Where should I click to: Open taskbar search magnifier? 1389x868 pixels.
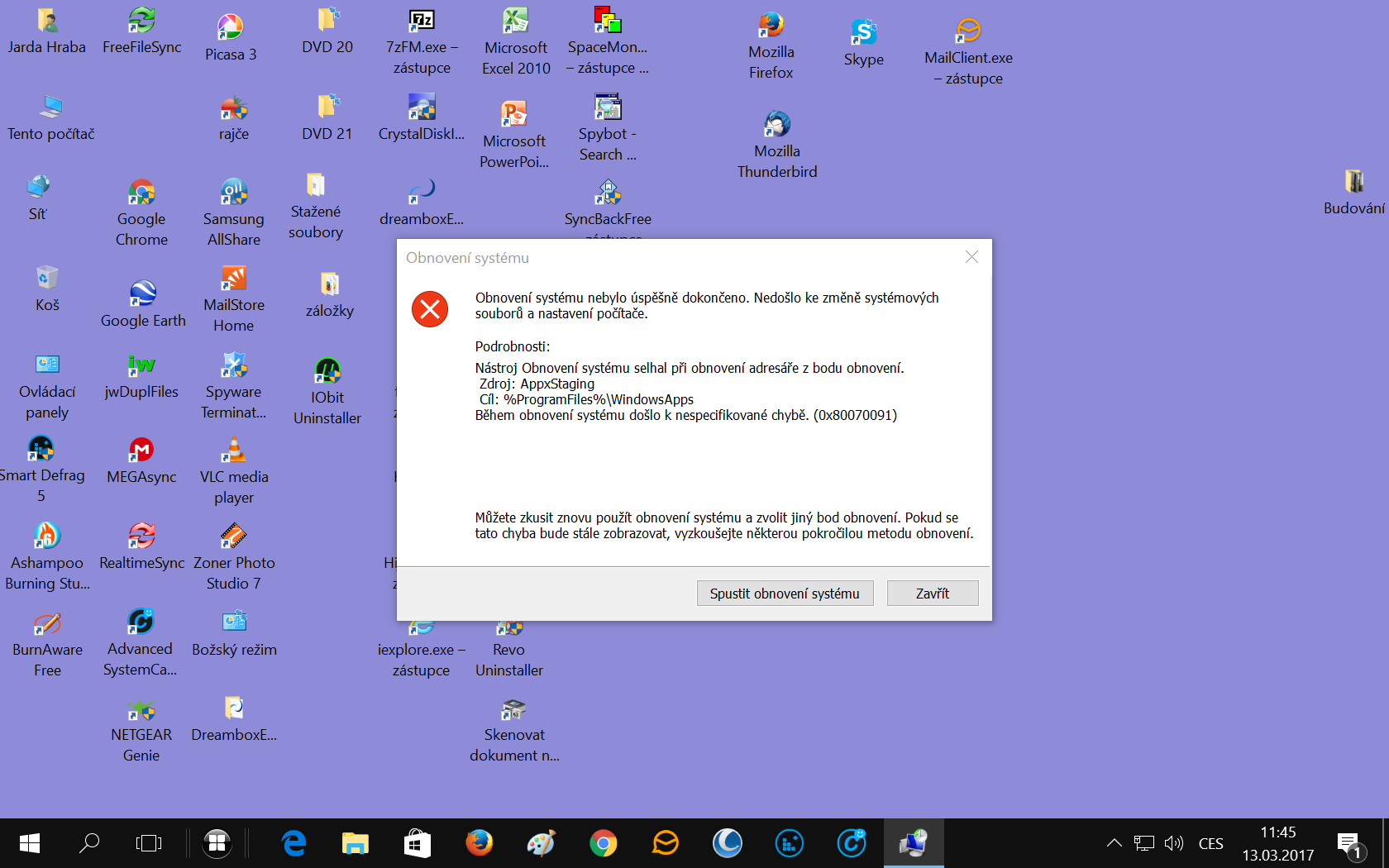[x=89, y=843]
